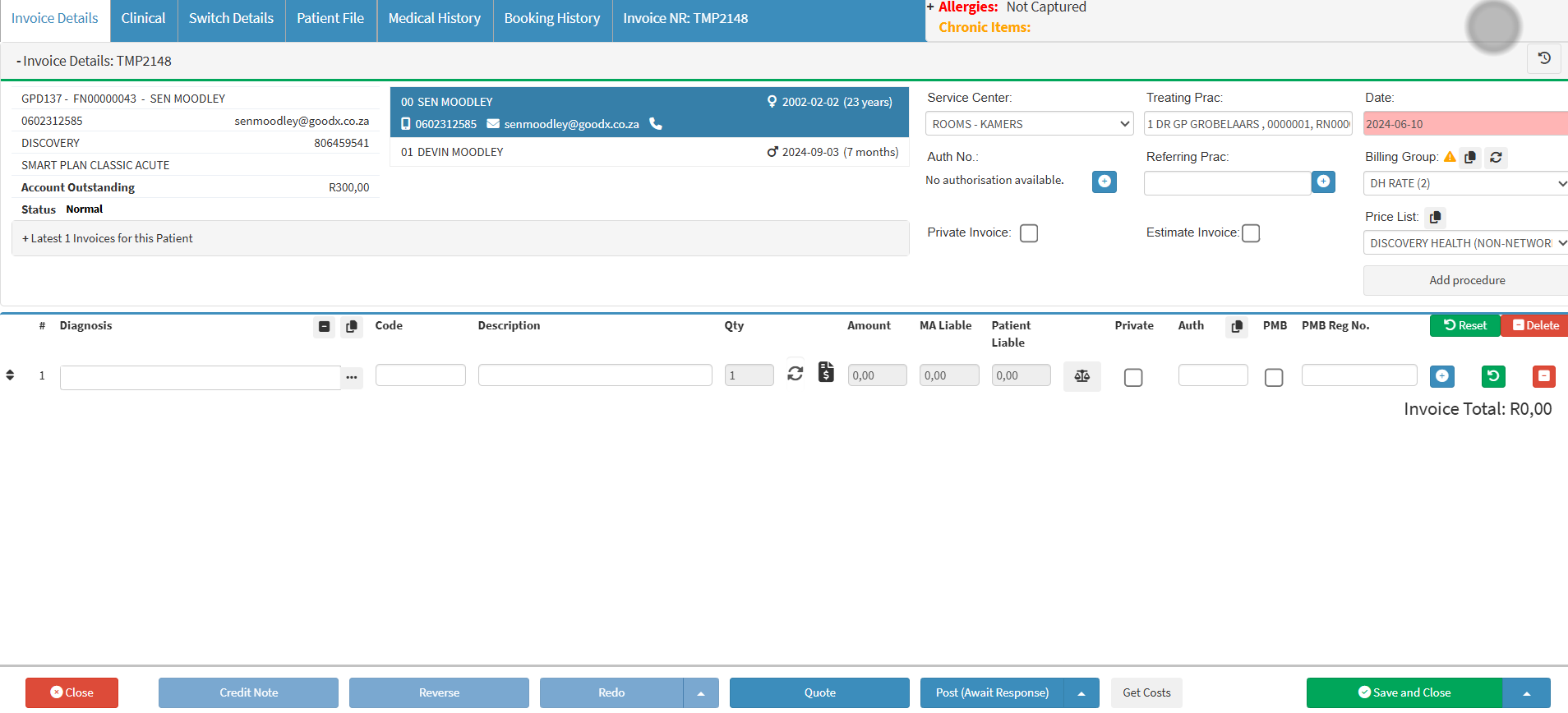Viewport: 1568px width, 713px height.
Task: Click the Add procedure button
Action: tap(1466, 280)
